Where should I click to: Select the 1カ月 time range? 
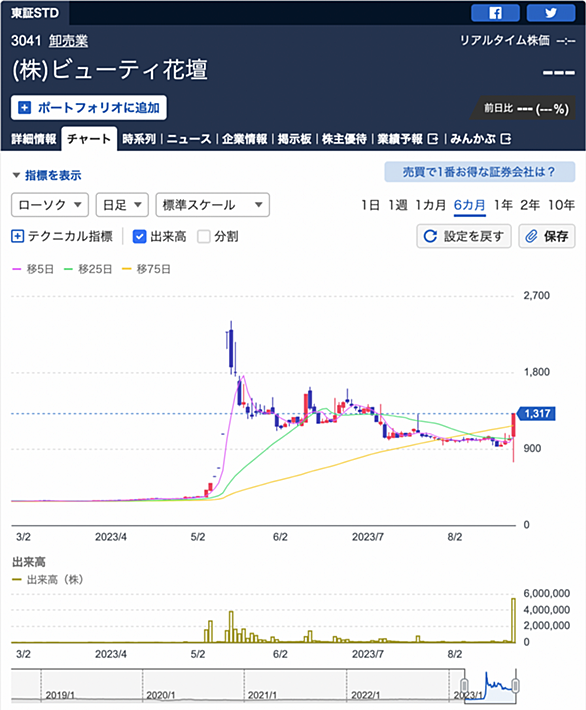tap(431, 205)
